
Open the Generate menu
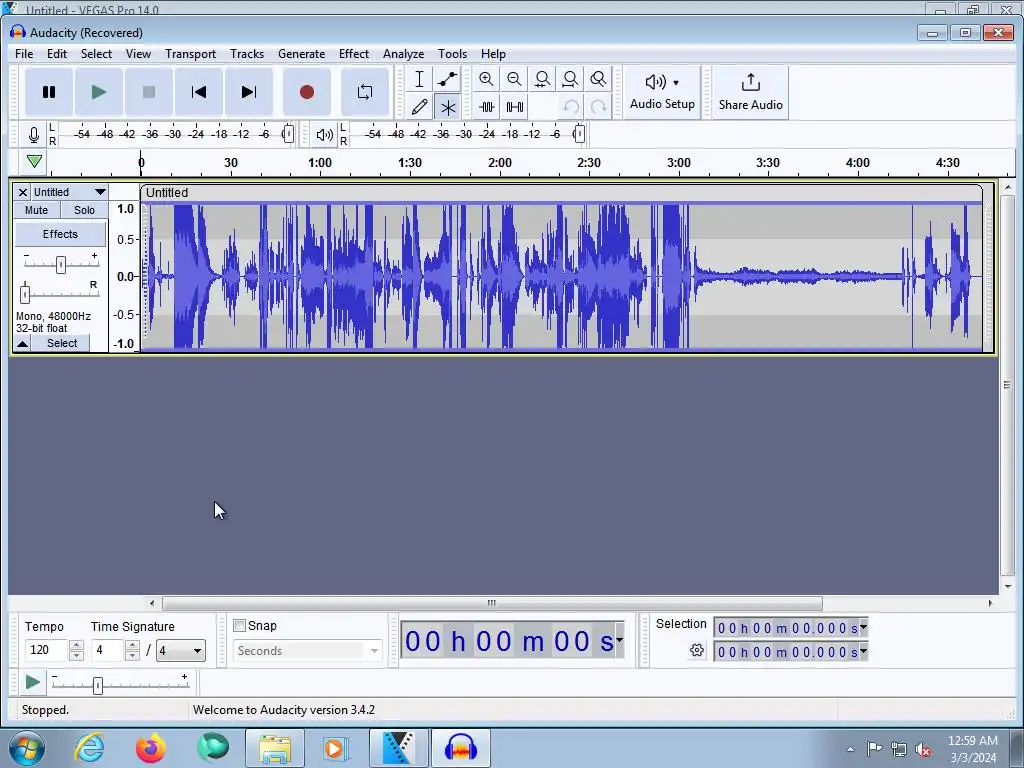[x=301, y=54]
